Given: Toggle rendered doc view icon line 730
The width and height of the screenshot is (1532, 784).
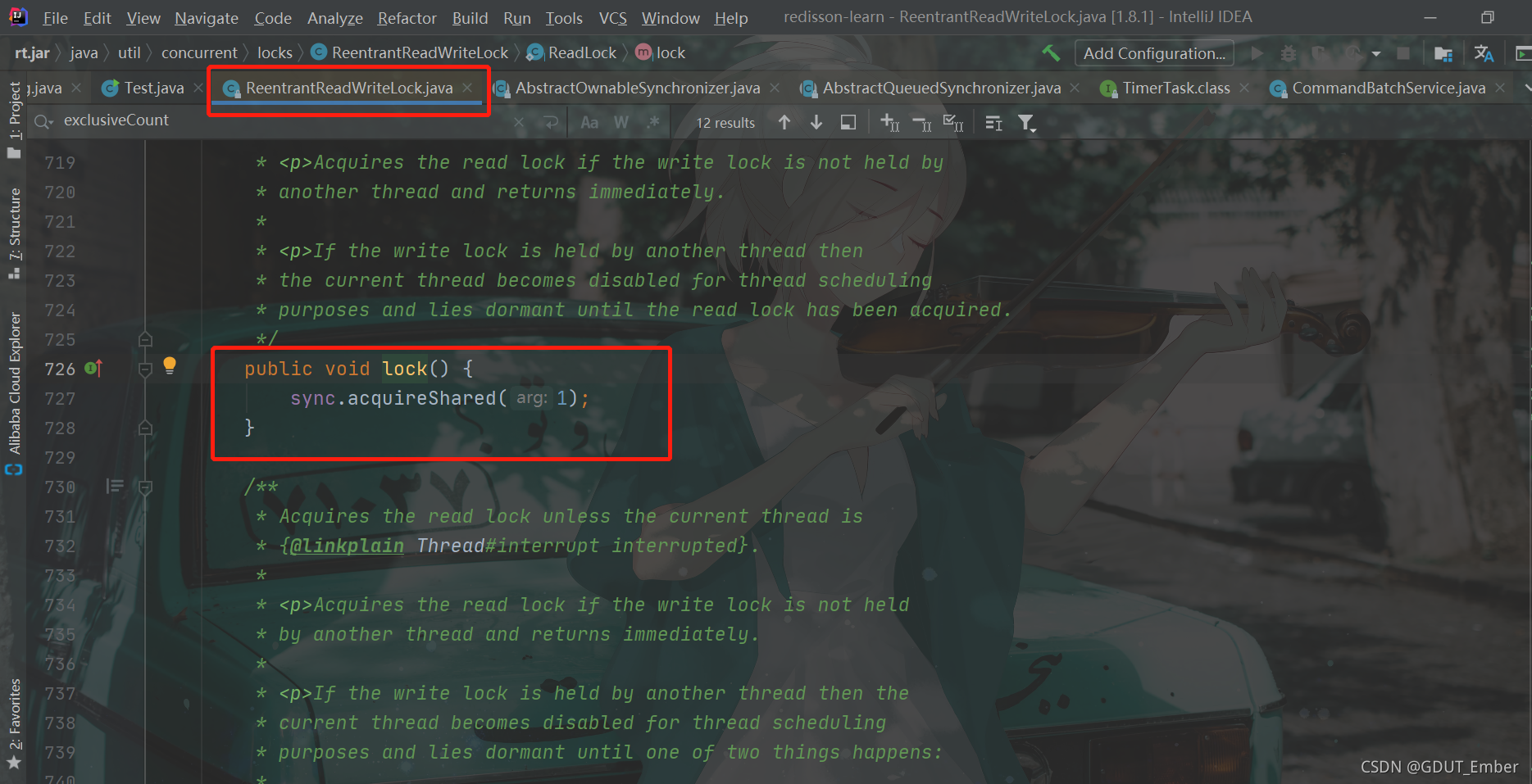Looking at the screenshot, I should pos(115,487).
